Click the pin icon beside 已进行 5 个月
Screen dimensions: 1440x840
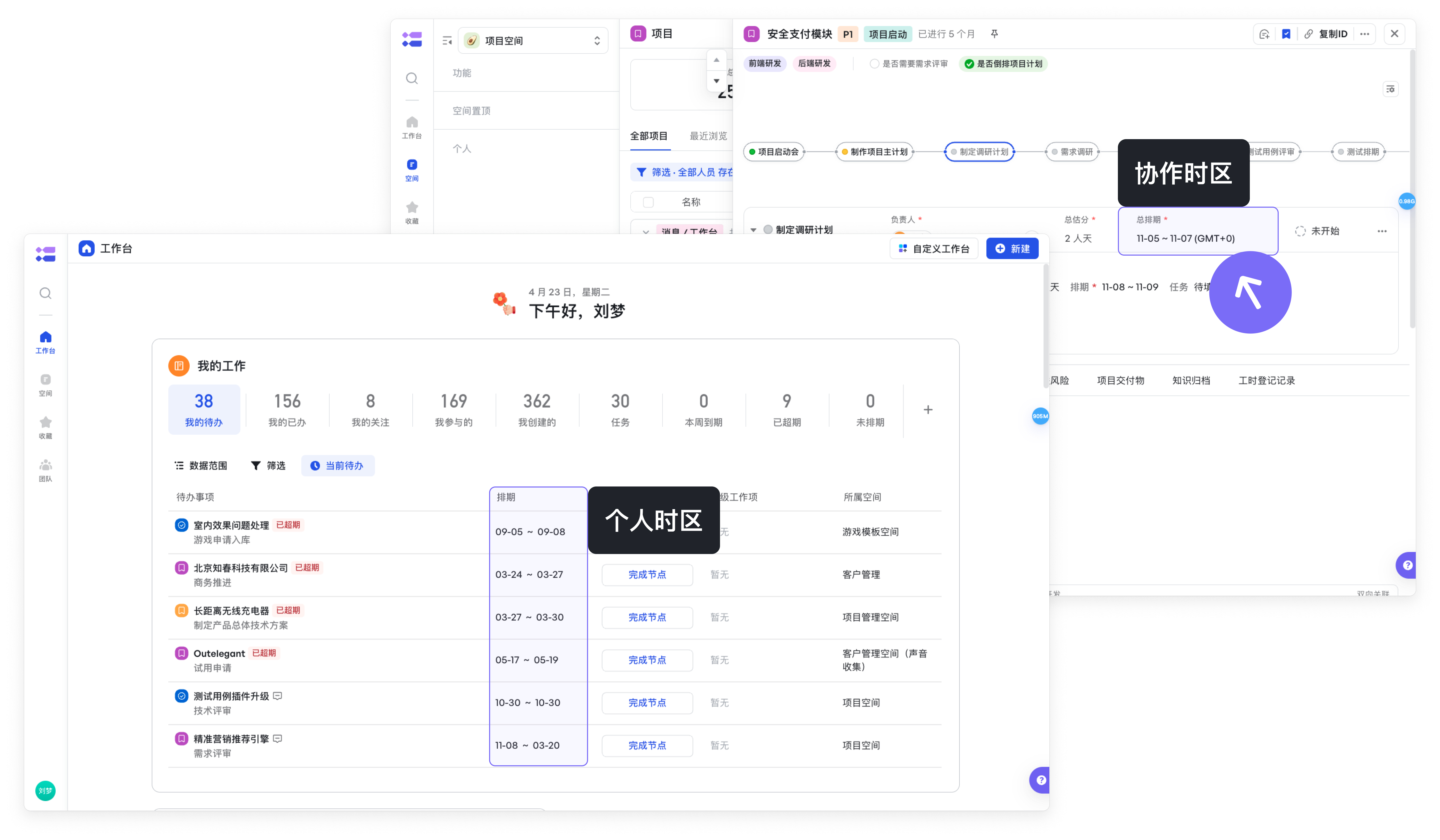coord(994,34)
